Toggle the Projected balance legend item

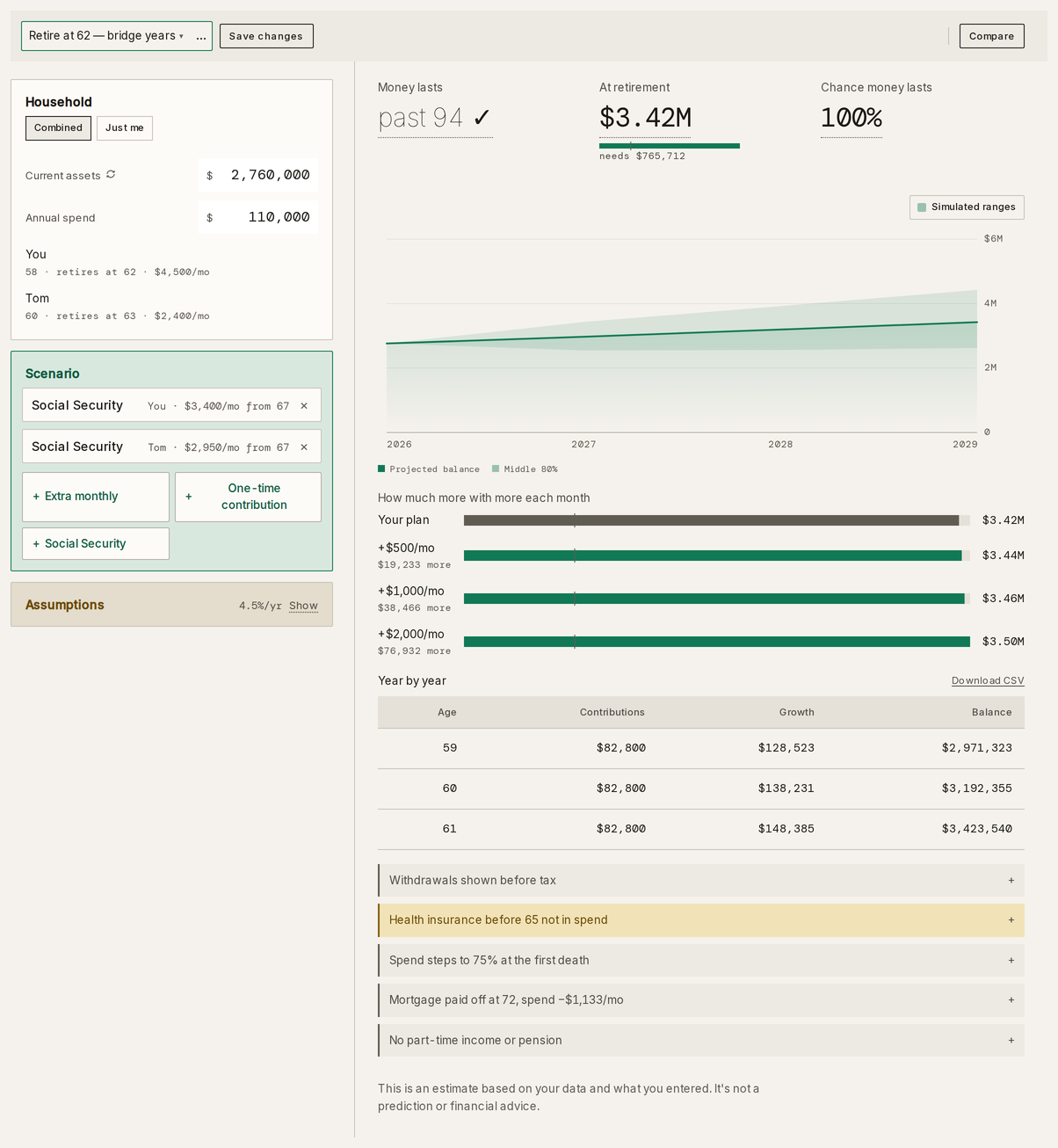[429, 469]
